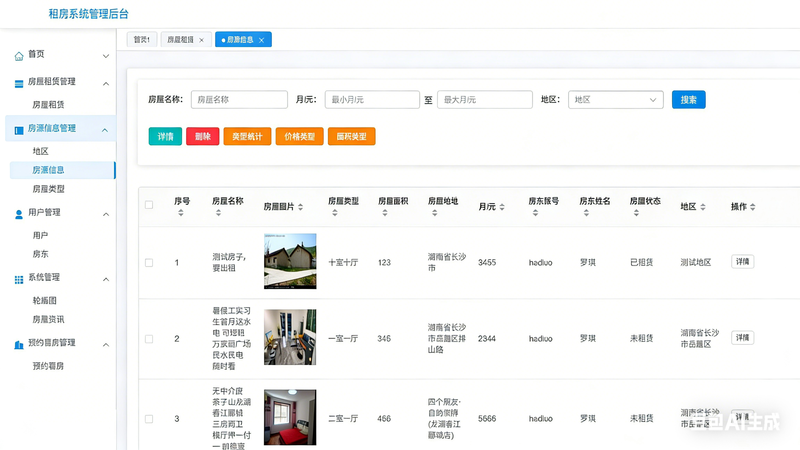This screenshot has height=450, width=800.
Task: Collapse the 房源信息管理 sidebar section
Action: [105, 129]
